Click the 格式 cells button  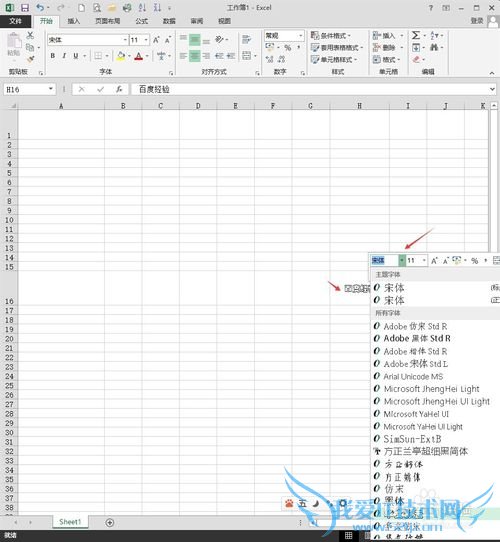pyautogui.click(x=387, y=59)
